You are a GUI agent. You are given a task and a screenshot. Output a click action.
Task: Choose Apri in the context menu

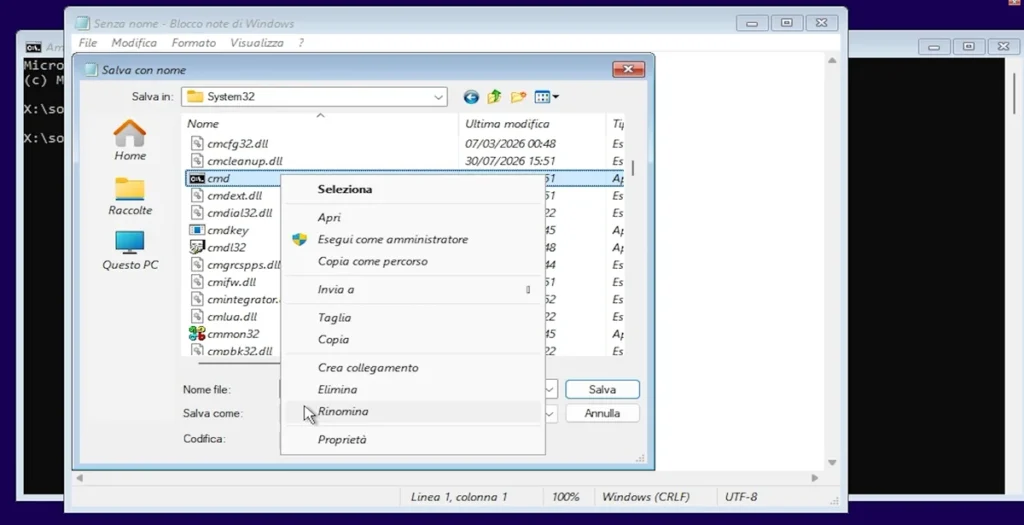coord(412,217)
